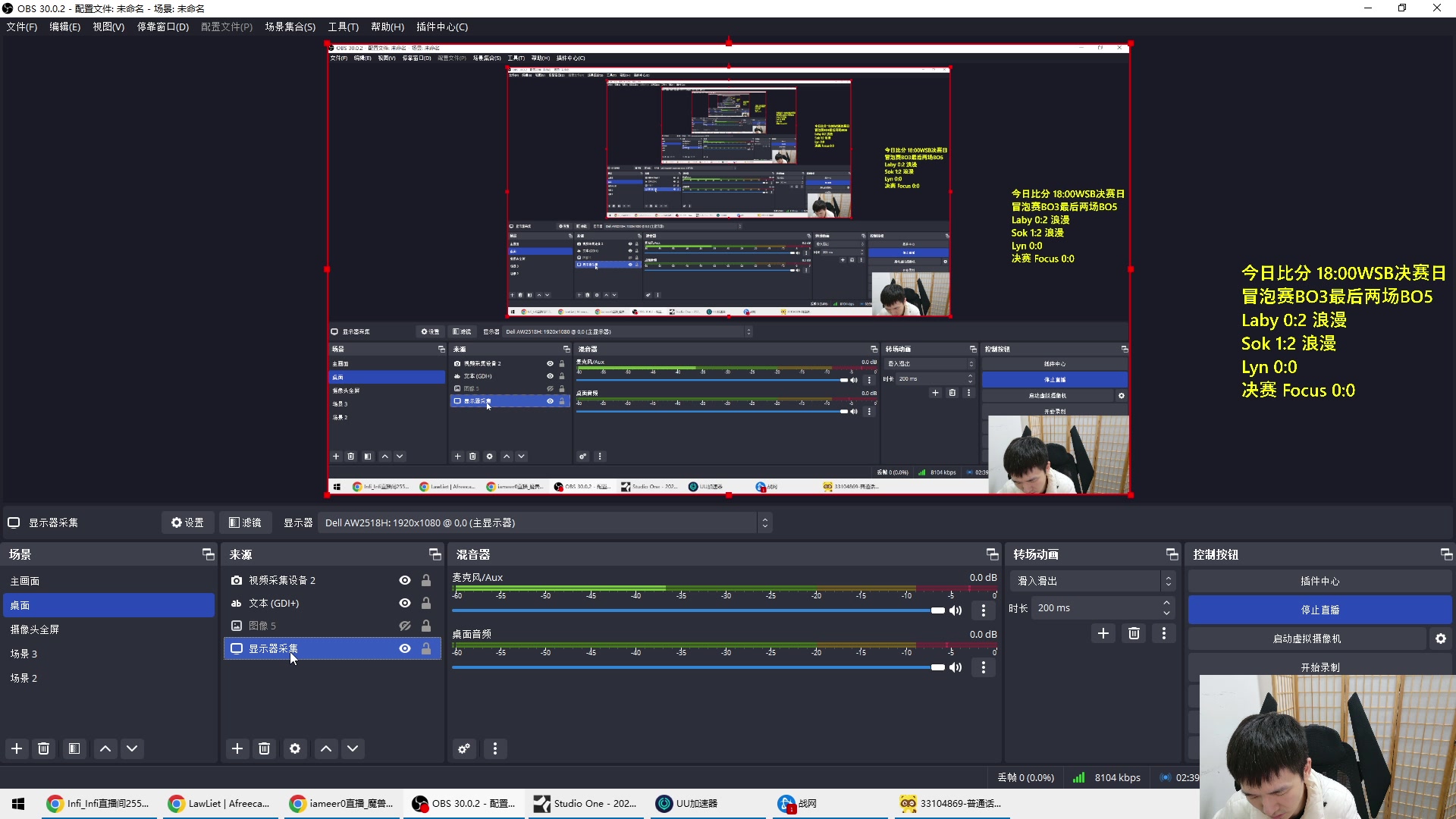1456x819 pixels.
Task: Open the 场景集合(S) menu
Action: pos(290,27)
